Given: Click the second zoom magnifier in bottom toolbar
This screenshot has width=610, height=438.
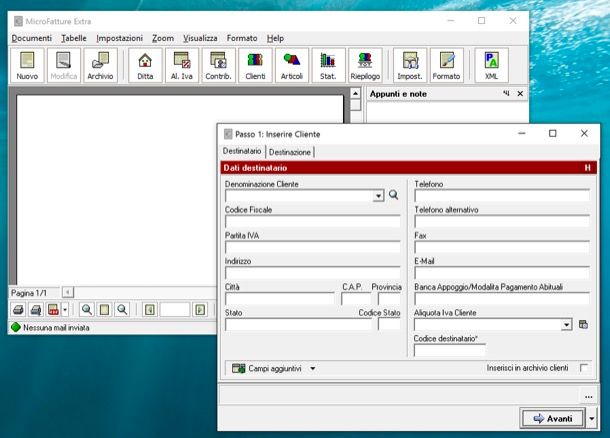Looking at the screenshot, I should [122, 310].
